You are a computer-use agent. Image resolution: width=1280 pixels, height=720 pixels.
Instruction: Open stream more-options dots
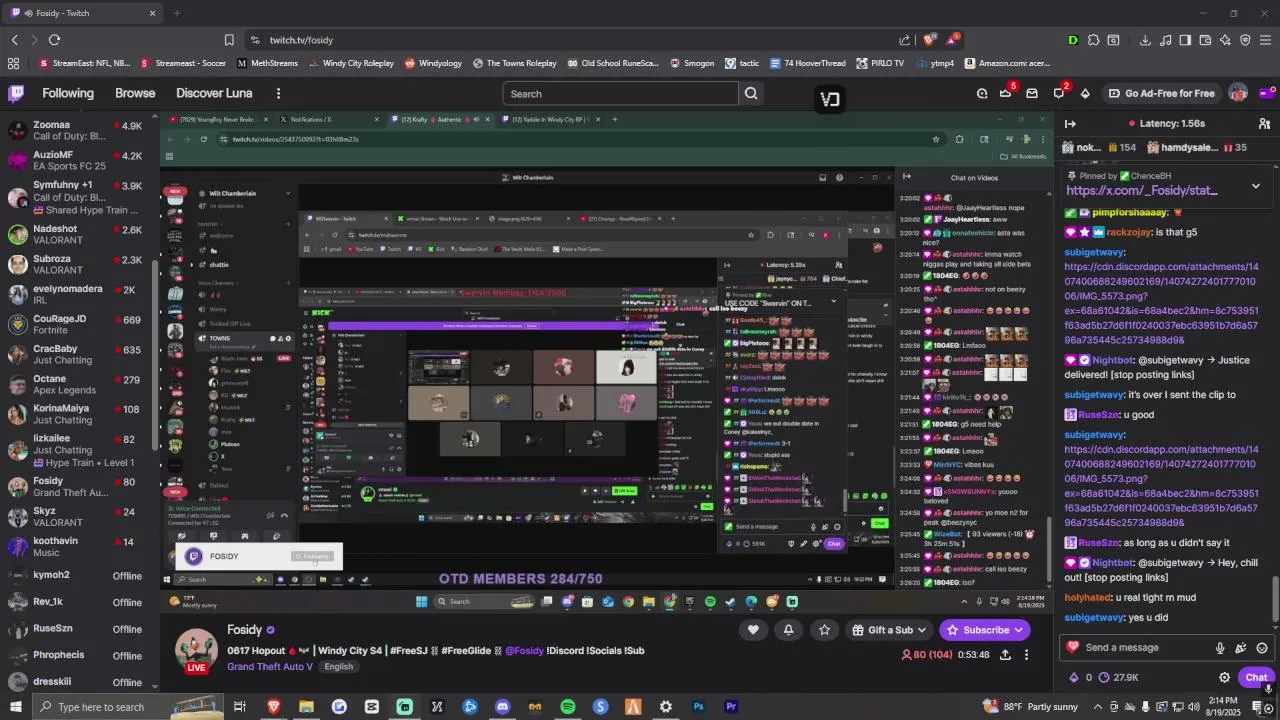[x=1027, y=655]
